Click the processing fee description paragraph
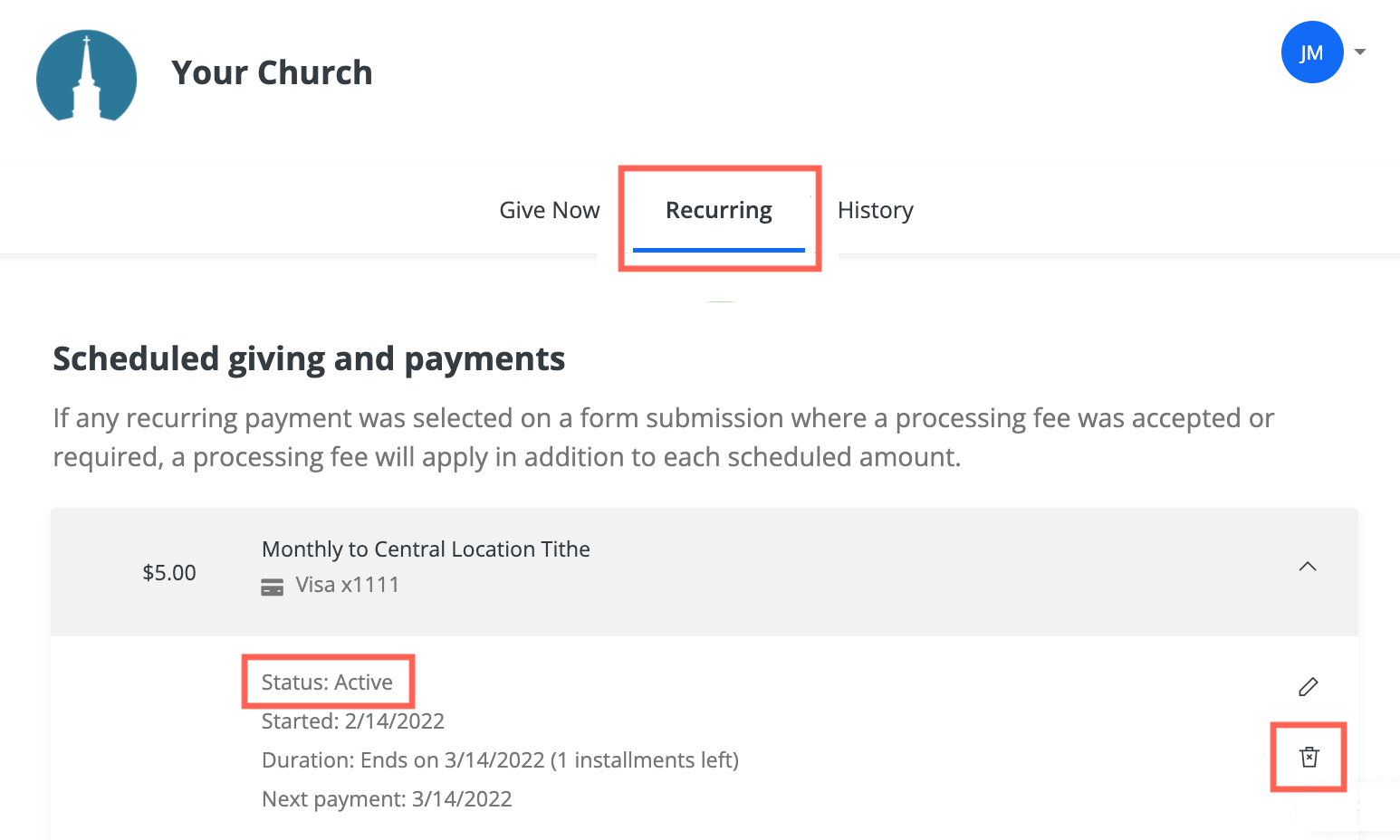 tap(663, 437)
